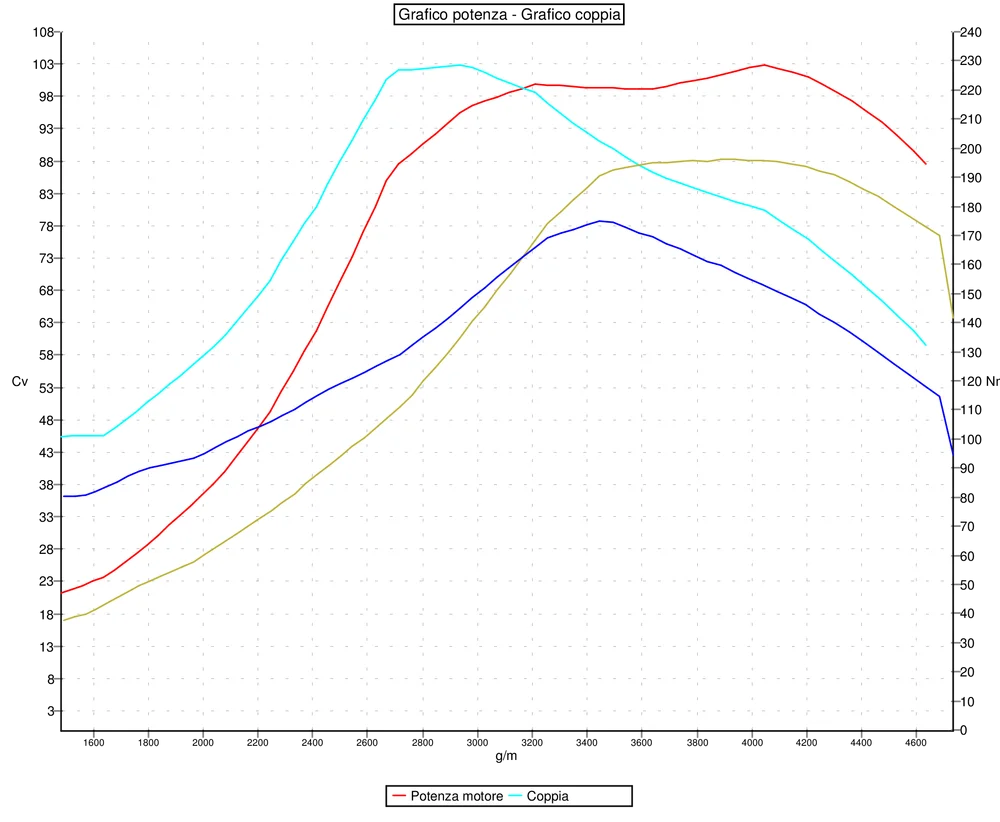Toggle the Coppia legend entry
This screenshot has width=1000, height=822.
[549, 796]
